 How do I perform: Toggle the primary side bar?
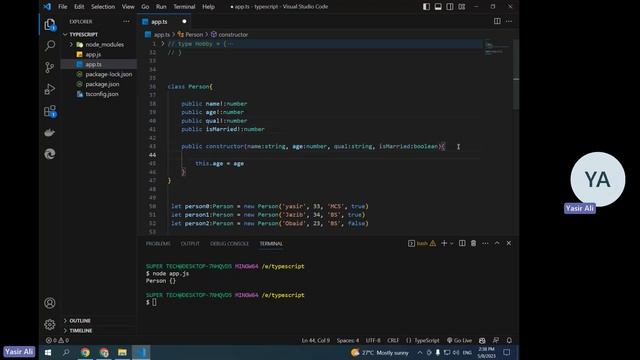point(427,7)
